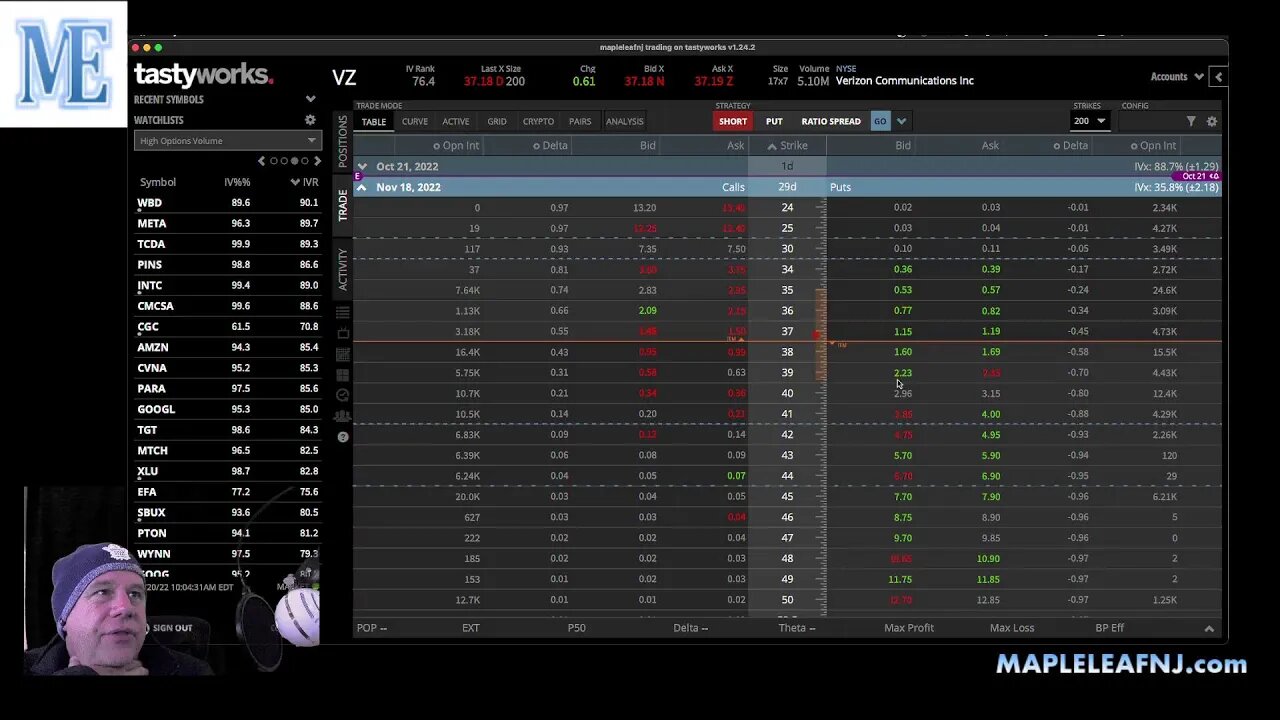Open the quote list sidebar icon

(343, 312)
